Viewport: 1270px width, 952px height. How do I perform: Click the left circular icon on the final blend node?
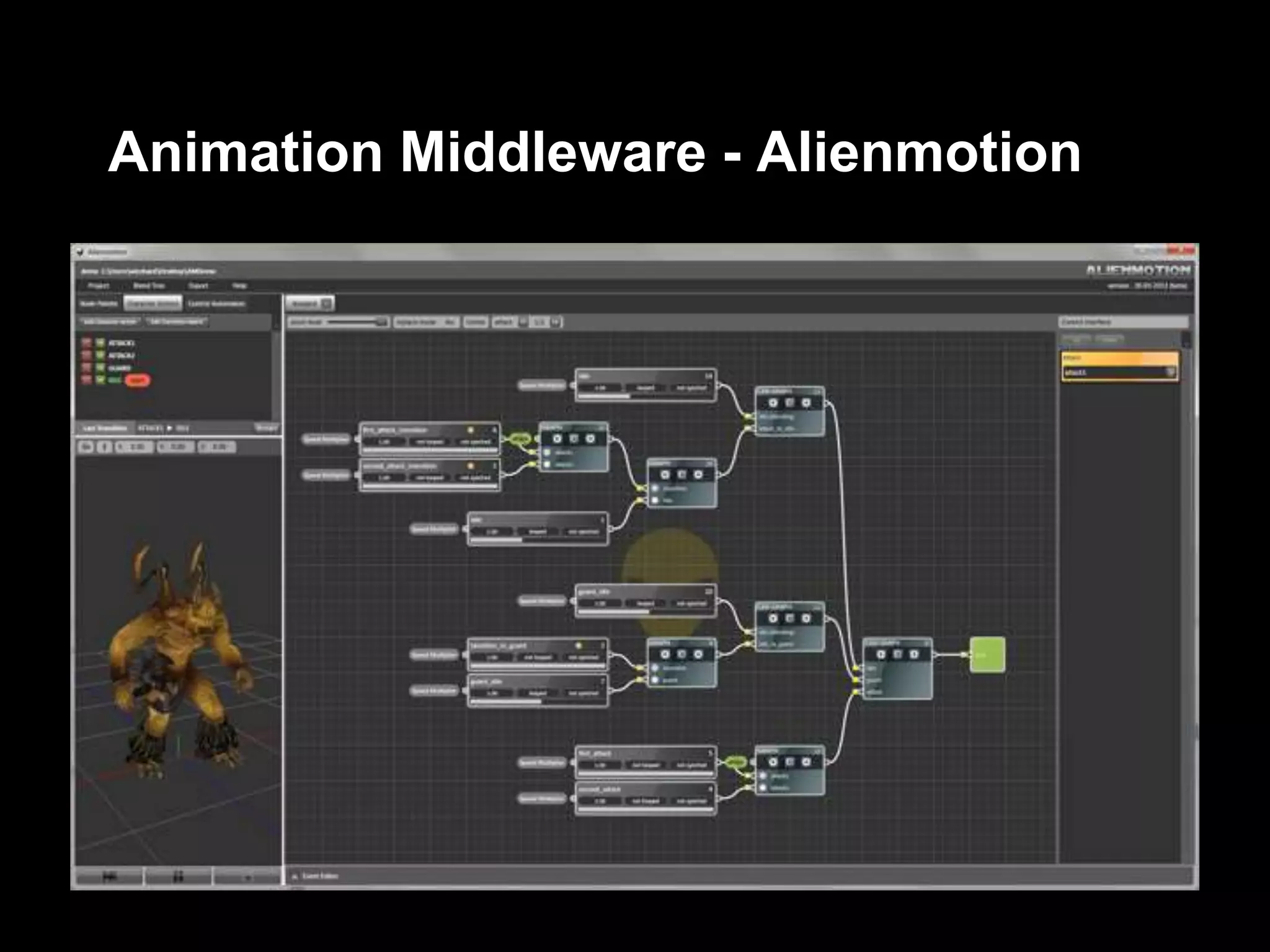click(x=881, y=654)
